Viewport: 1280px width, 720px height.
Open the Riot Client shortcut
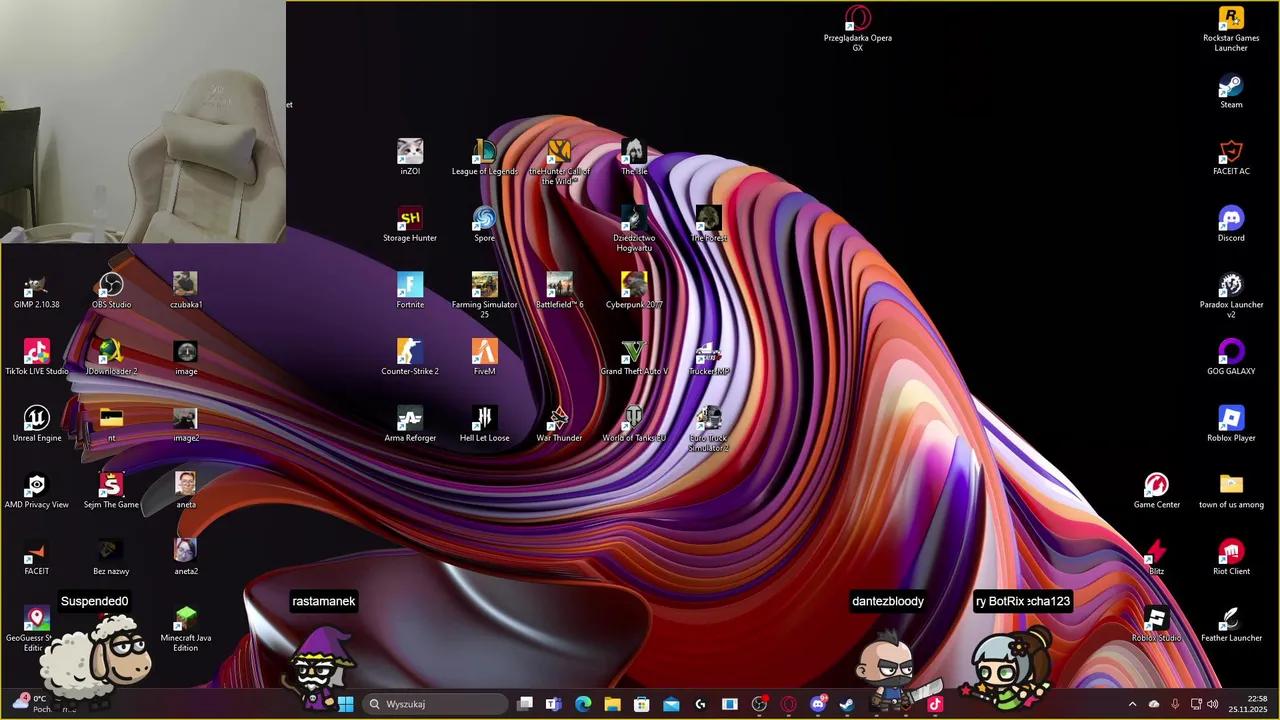pos(1231,558)
